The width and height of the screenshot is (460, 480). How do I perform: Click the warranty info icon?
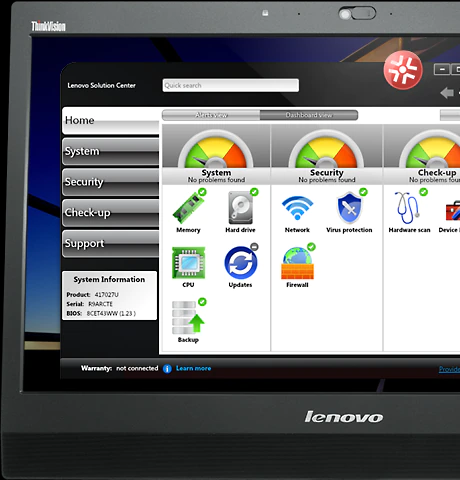pyautogui.click(x=167, y=369)
